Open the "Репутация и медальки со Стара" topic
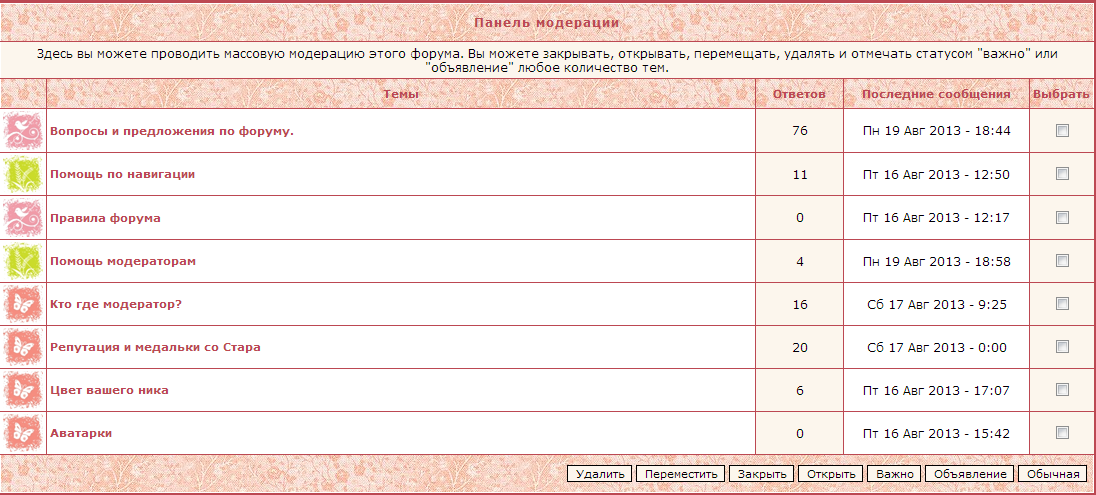This screenshot has height=495, width=1096. click(x=155, y=347)
